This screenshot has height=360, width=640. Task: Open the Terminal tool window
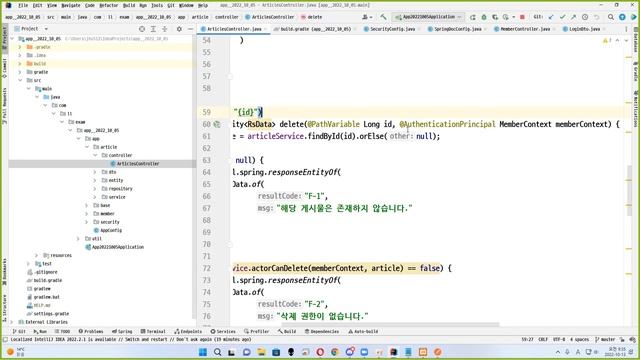point(153,331)
